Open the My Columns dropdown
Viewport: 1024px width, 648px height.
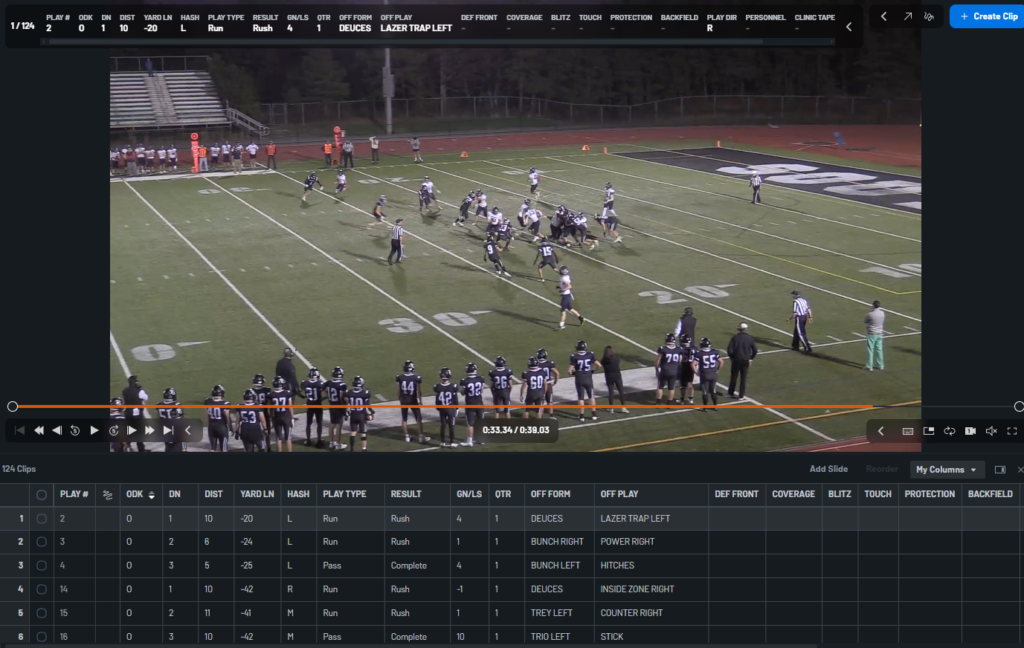click(x=945, y=469)
